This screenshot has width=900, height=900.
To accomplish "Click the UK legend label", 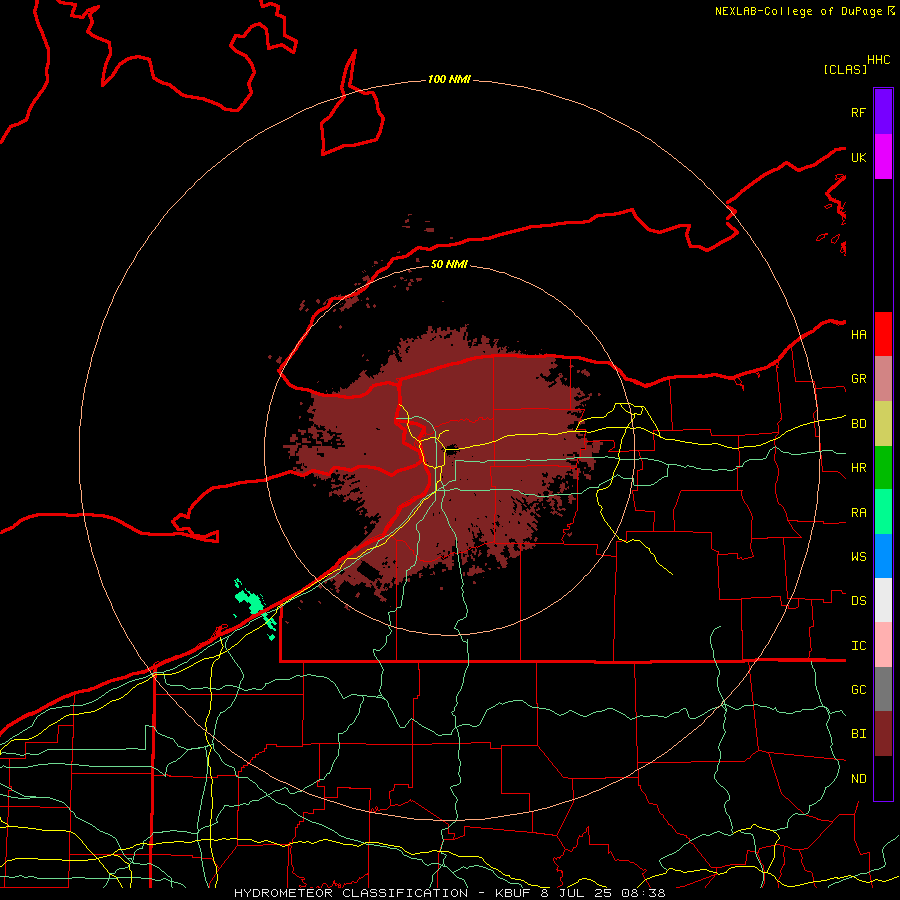I will pyautogui.click(x=858, y=157).
